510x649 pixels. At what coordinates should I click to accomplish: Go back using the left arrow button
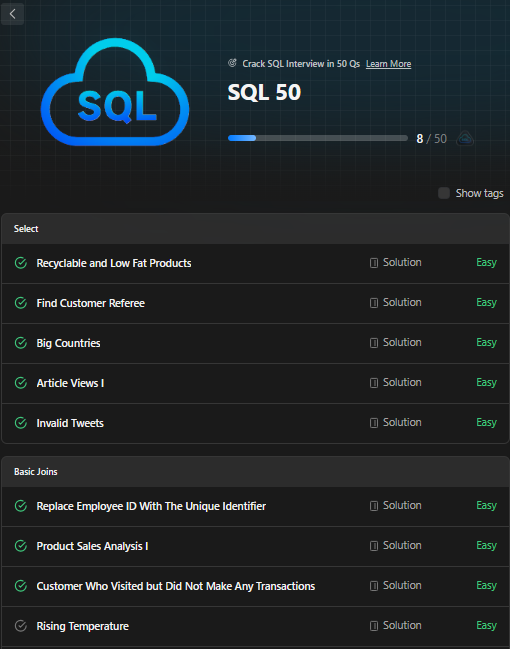pos(12,14)
